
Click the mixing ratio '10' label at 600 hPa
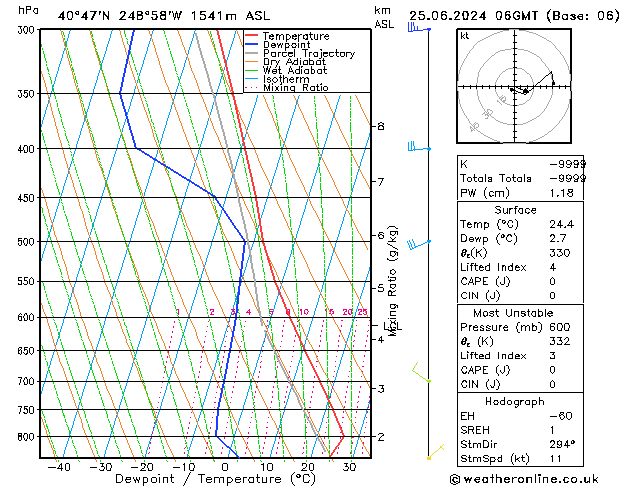coord(304,312)
